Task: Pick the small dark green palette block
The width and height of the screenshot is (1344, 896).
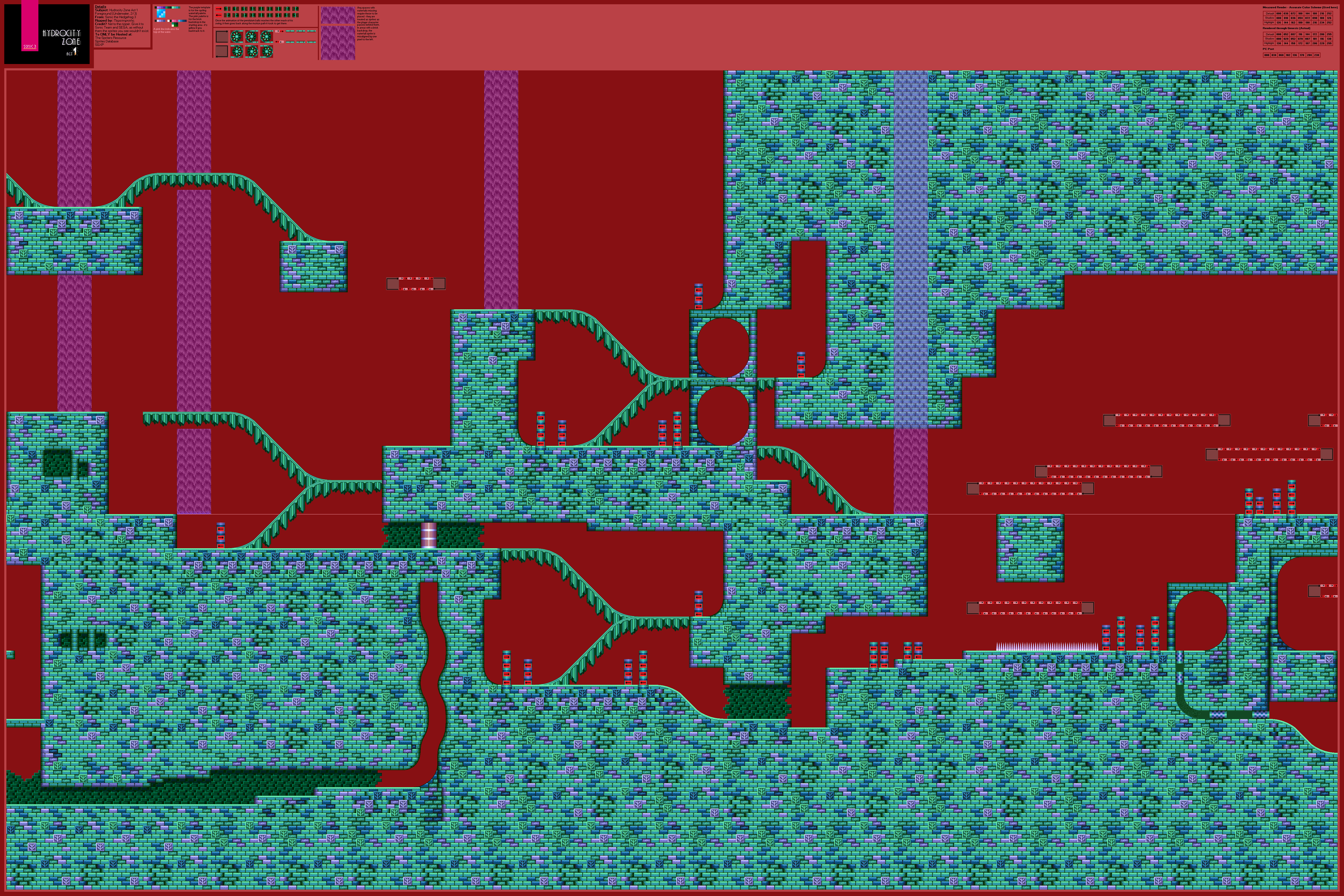Action: coord(175,25)
